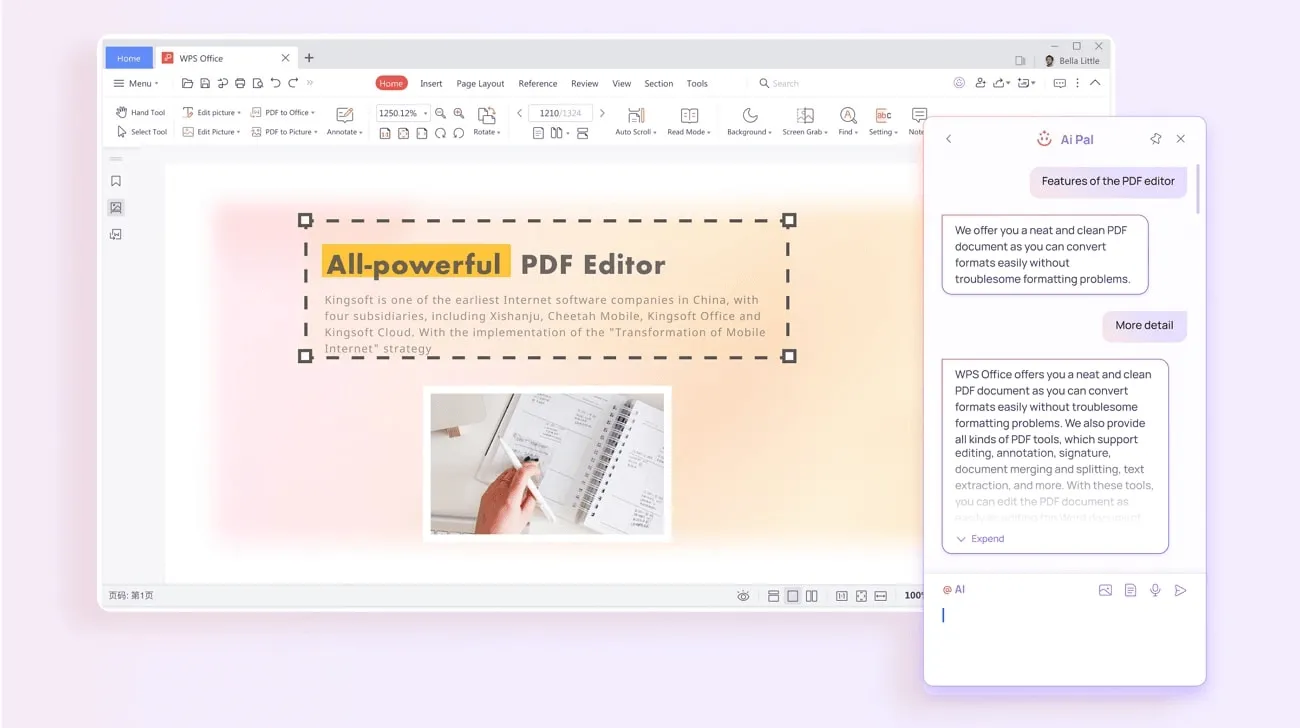Click the Expend link in Ai Pal
Image resolution: width=1300 pixels, height=728 pixels.
coord(980,538)
